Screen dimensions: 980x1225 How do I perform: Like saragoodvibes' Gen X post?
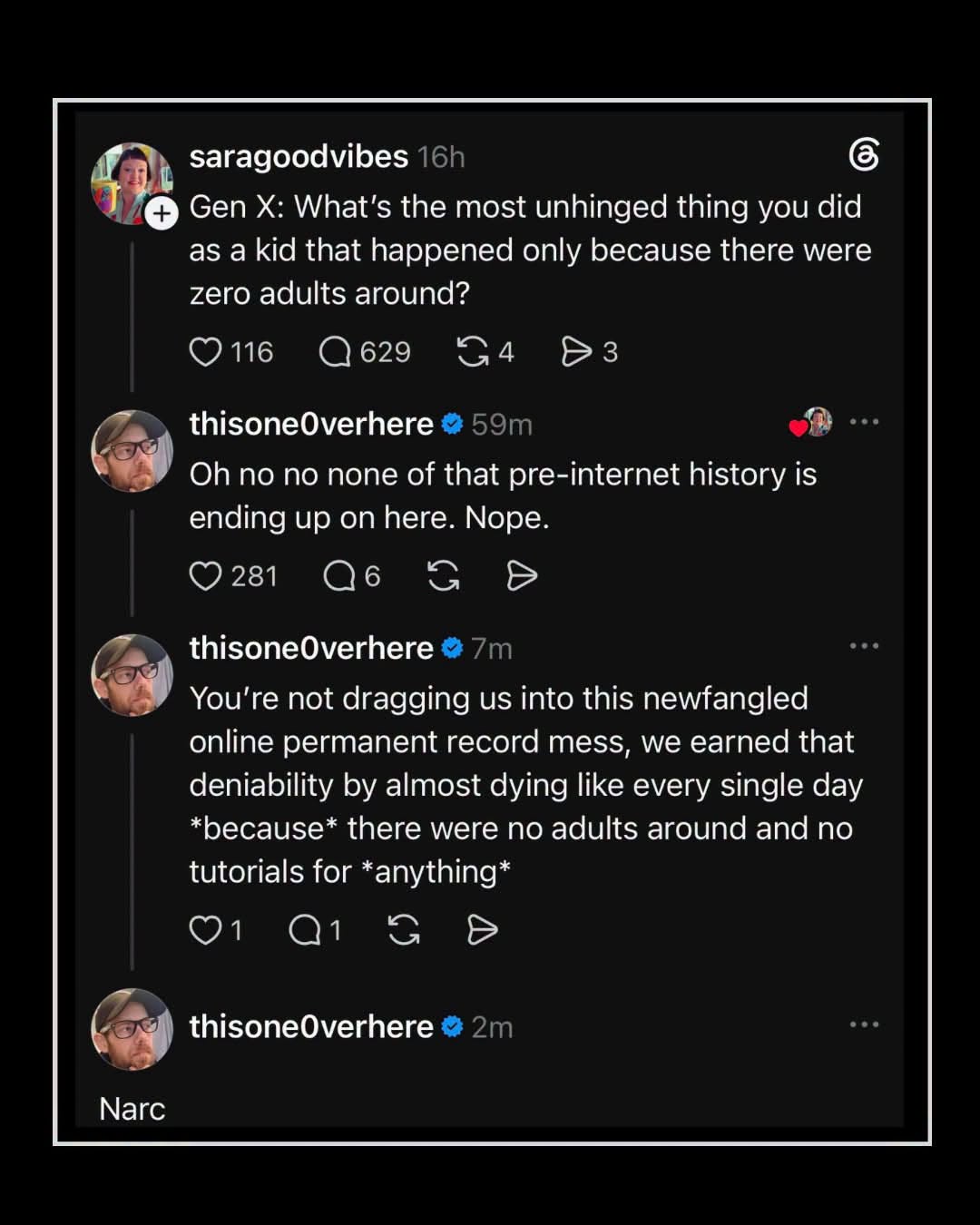click(x=205, y=352)
